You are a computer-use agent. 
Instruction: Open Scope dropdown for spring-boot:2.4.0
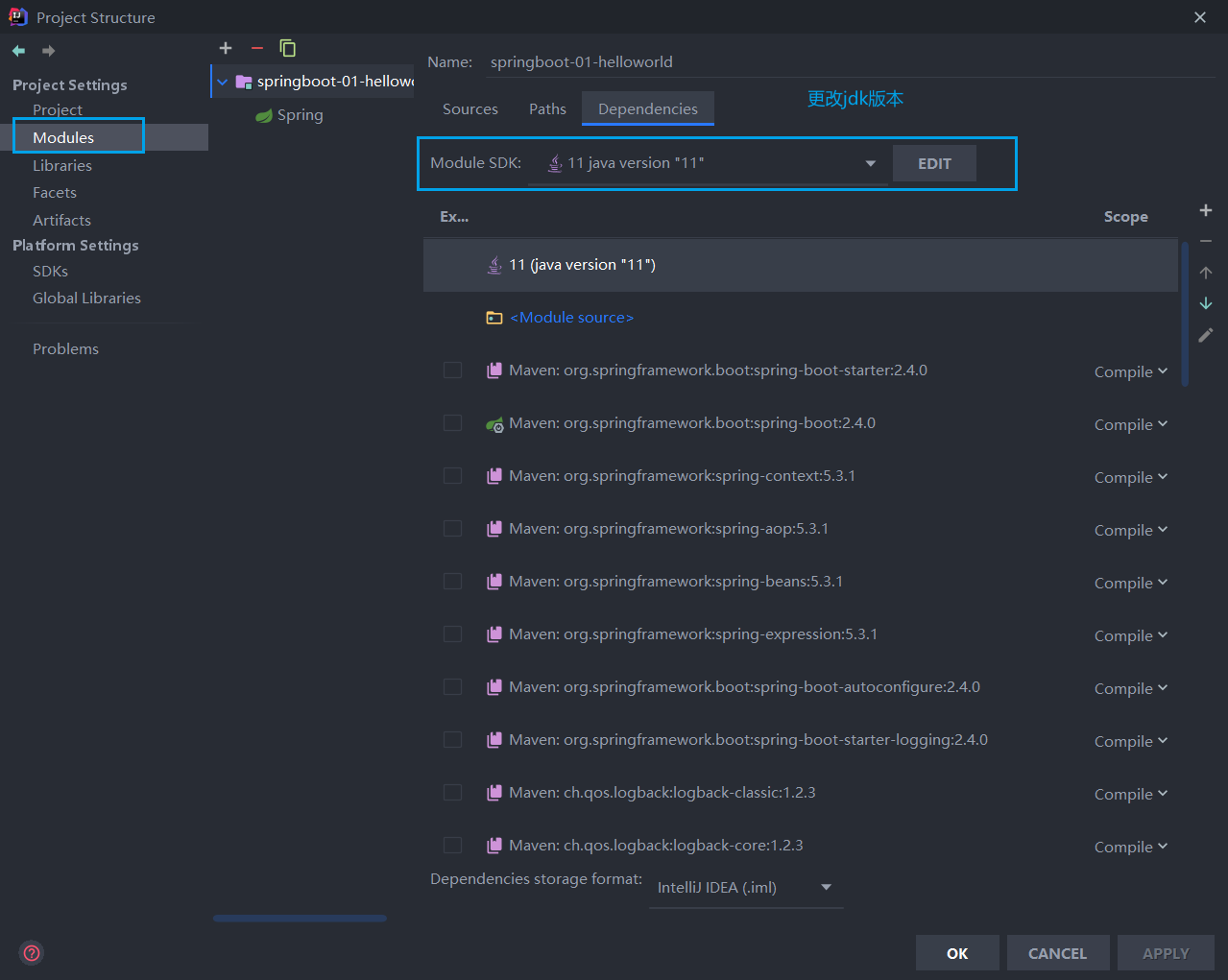coord(1131,424)
